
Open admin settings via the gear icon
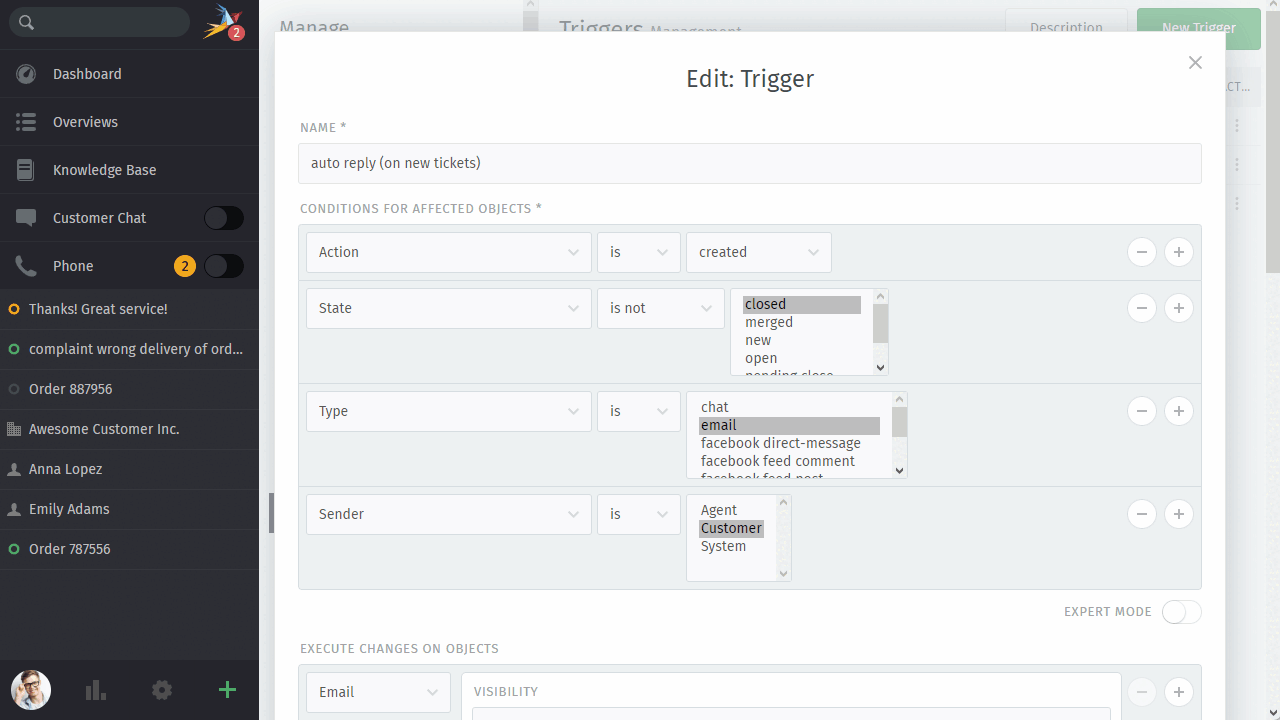(x=161, y=690)
